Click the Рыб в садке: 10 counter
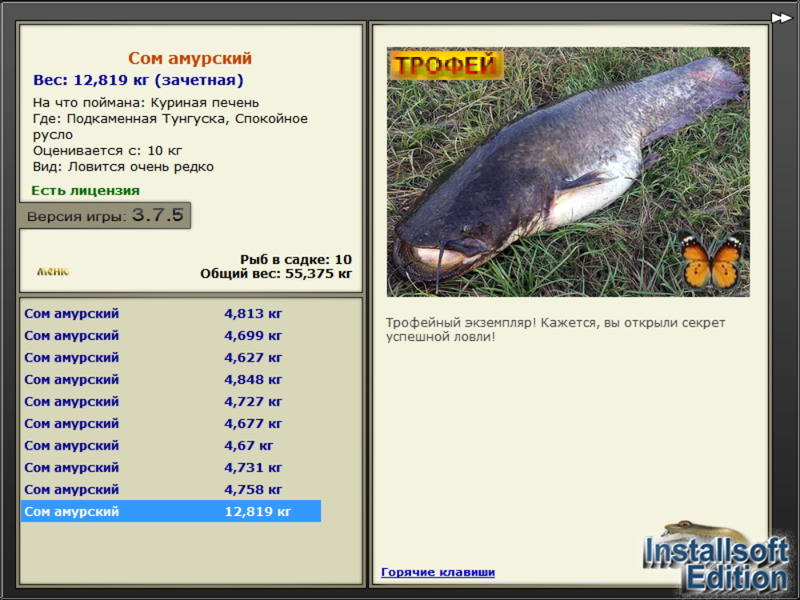This screenshot has height=600, width=800. tap(296, 259)
